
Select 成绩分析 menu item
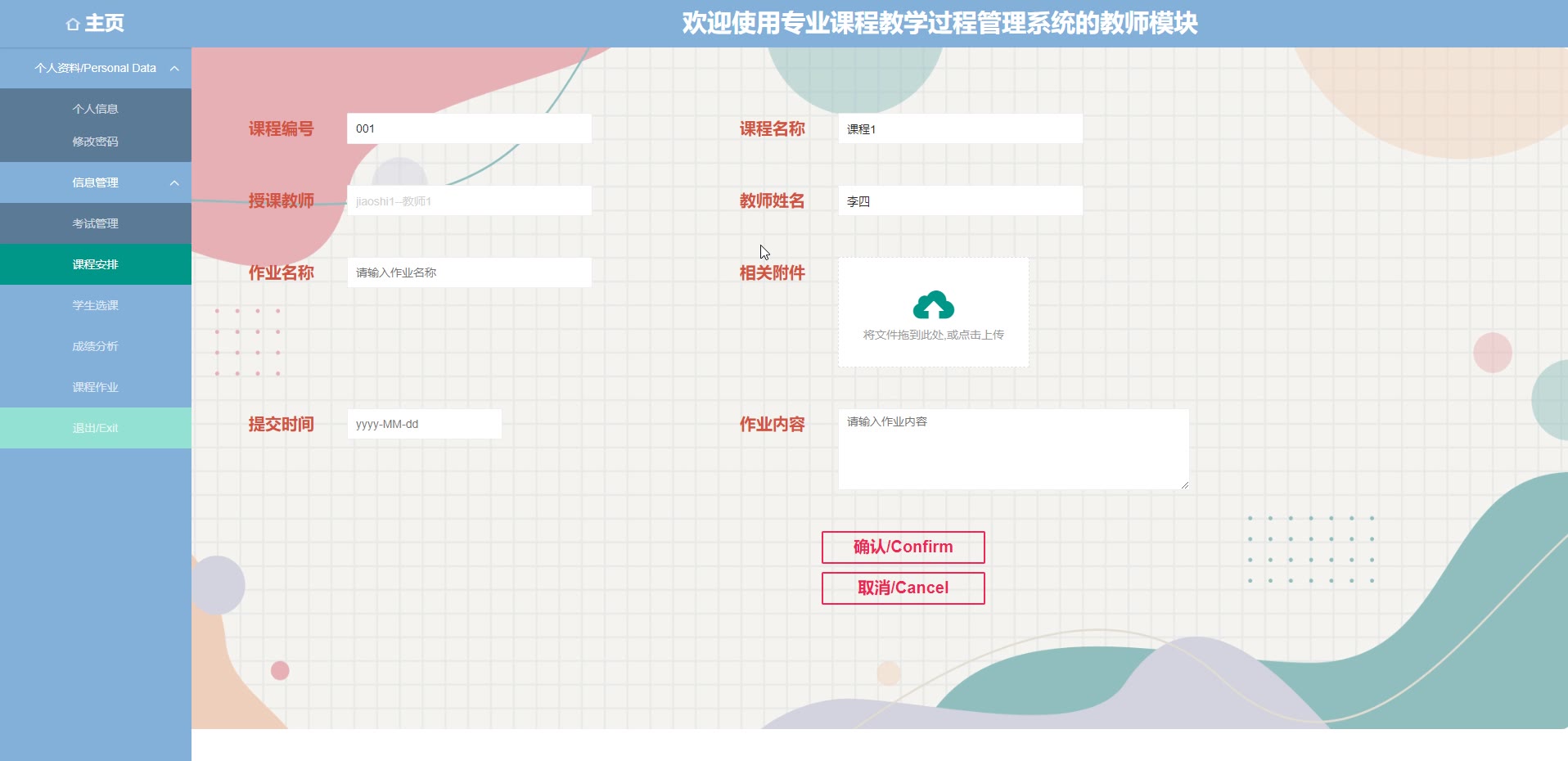pyautogui.click(x=95, y=346)
